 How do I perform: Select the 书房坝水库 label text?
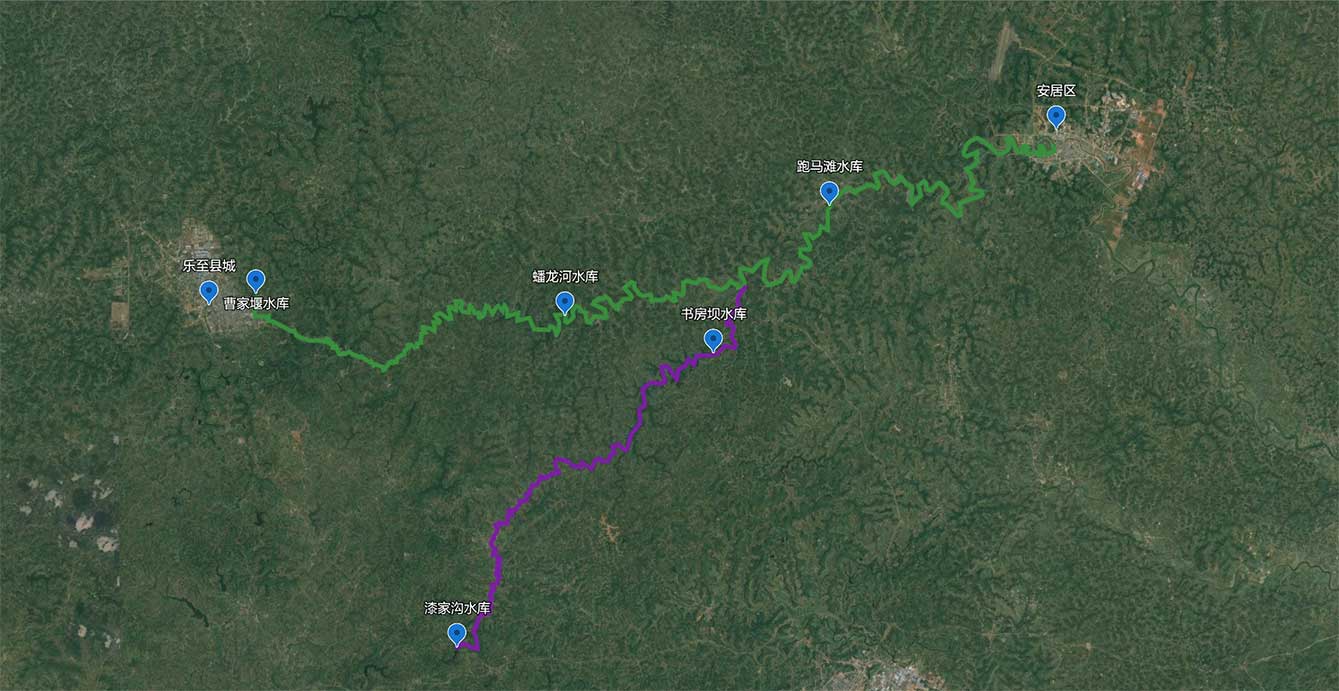(714, 314)
